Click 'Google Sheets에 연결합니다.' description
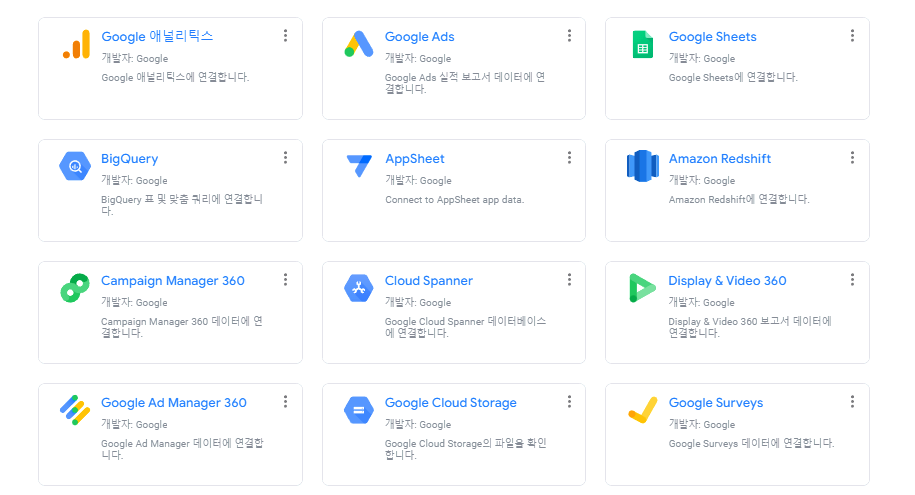Screen dimensions: 915x495 [x=733, y=77]
